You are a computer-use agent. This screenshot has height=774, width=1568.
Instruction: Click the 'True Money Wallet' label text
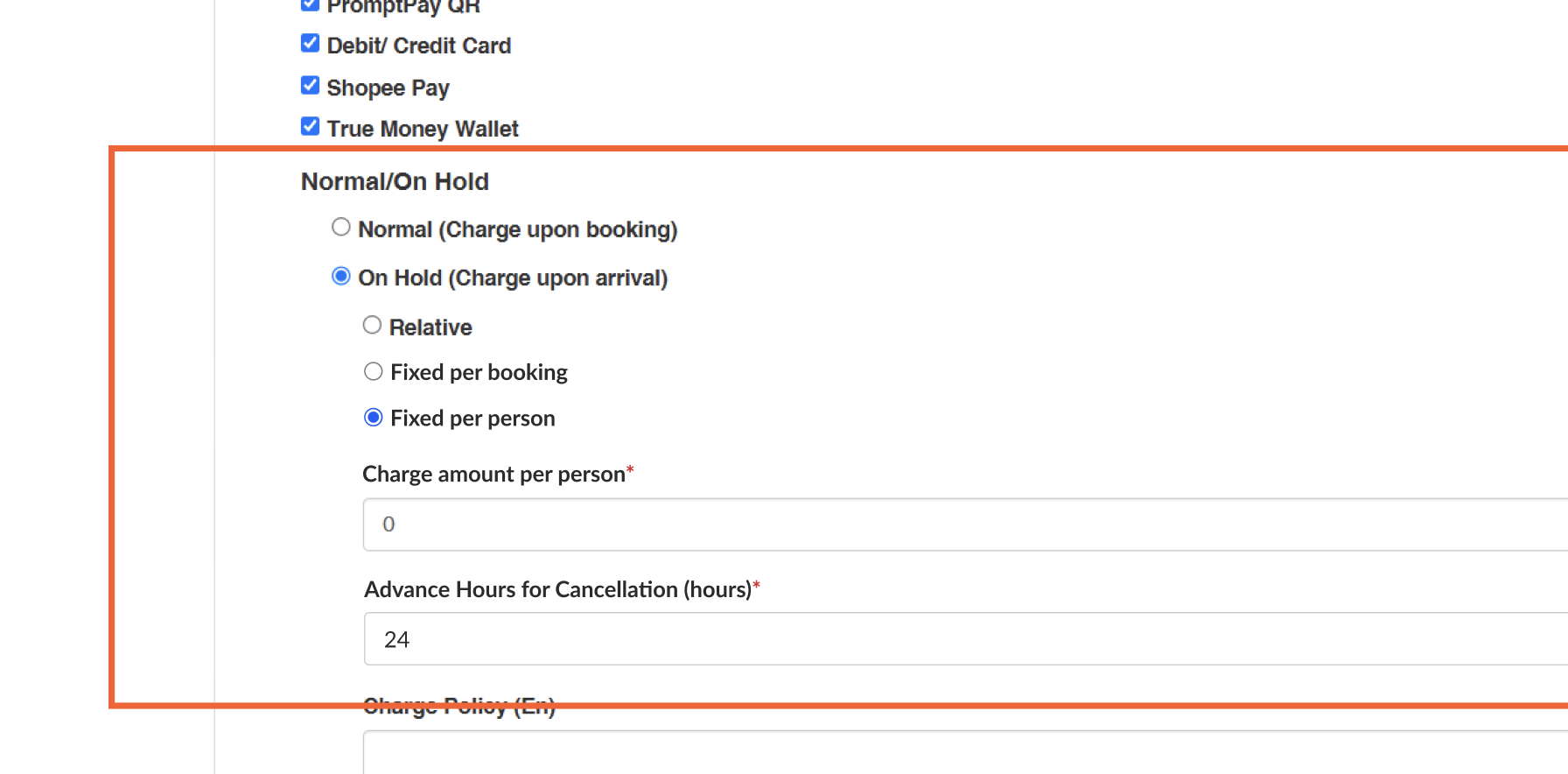click(x=423, y=129)
